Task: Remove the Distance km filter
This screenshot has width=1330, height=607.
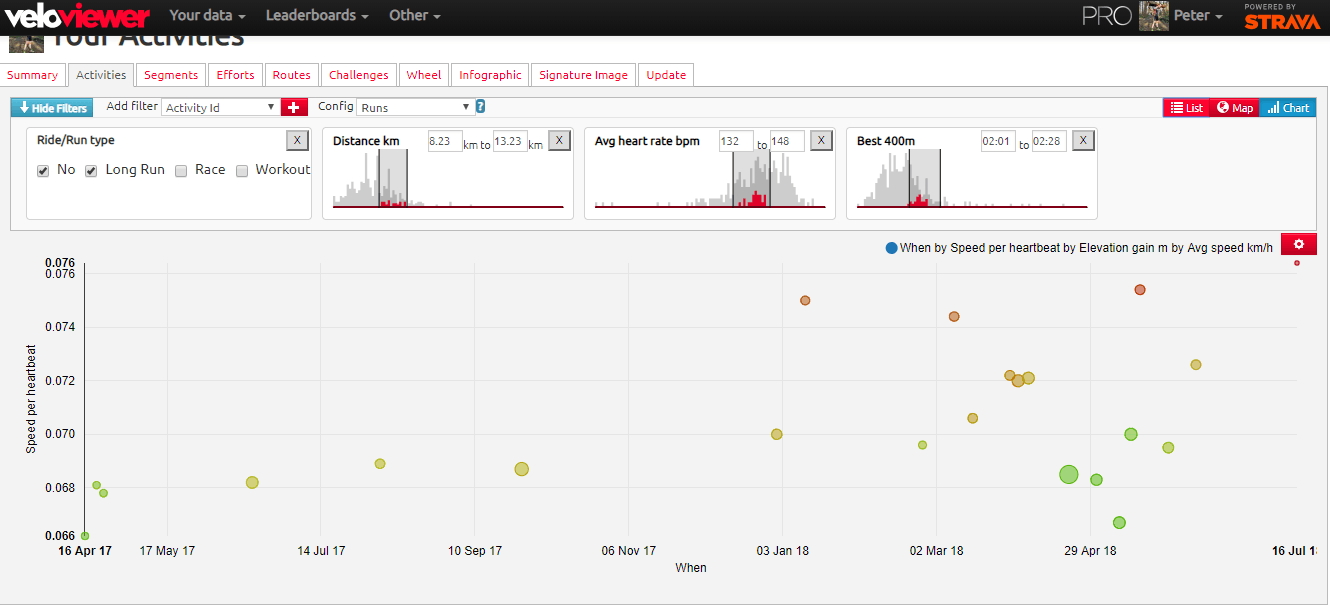Action: pyautogui.click(x=559, y=141)
